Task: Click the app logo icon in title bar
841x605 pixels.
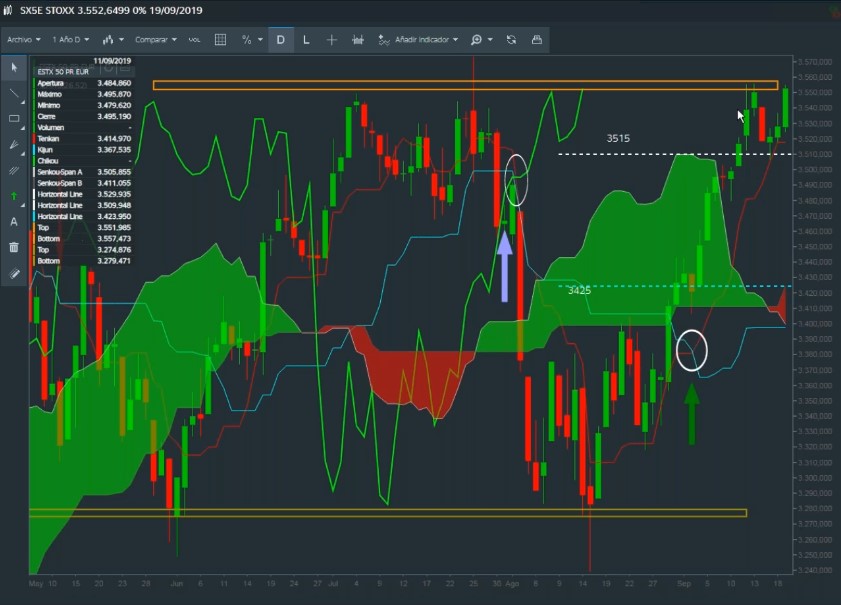Action: pos(8,10)
